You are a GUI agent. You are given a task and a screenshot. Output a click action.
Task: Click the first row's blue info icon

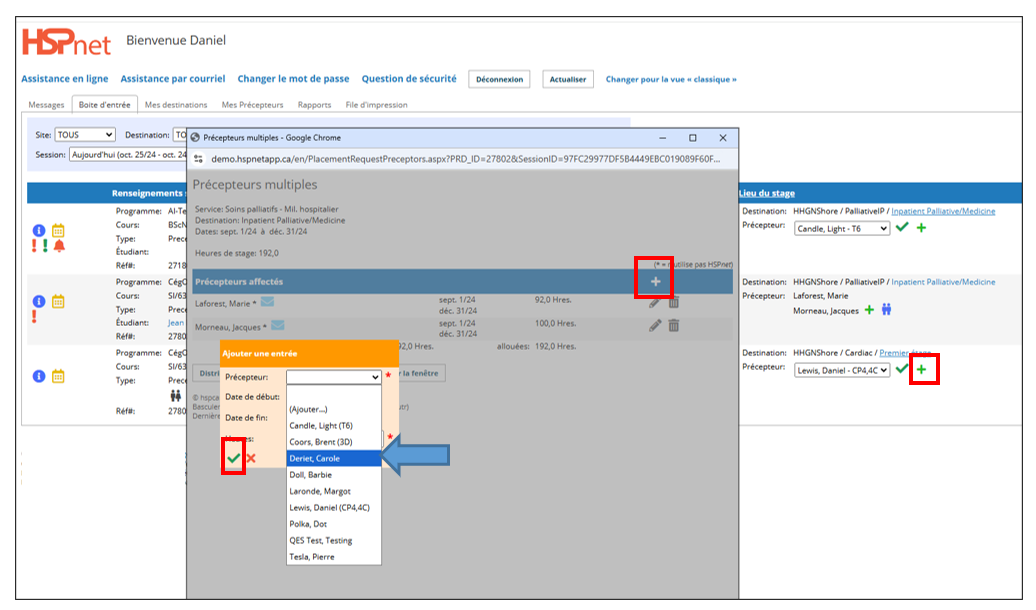click(x=39, y=230)
